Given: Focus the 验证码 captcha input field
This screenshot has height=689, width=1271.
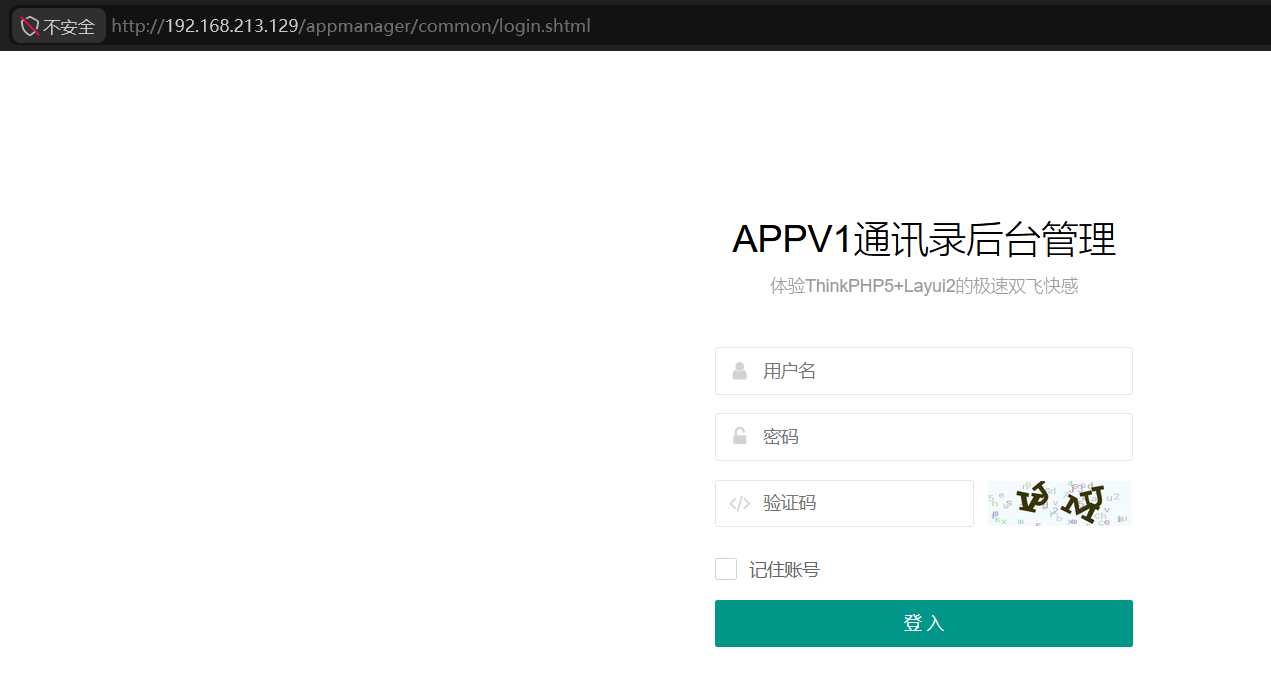Looking at the screenshot, I should point(844,503).
